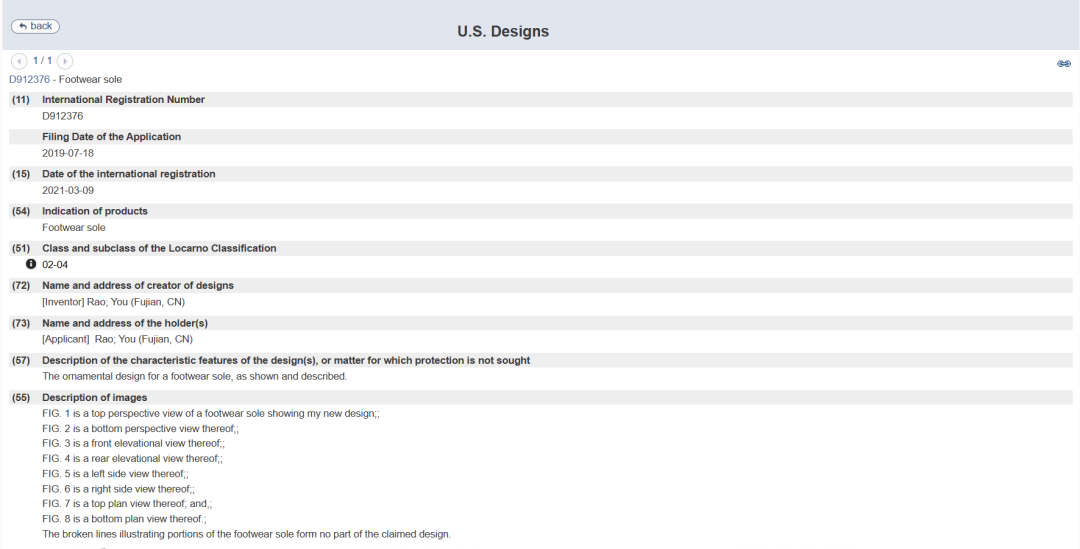
Task: Select the '1 / 1' page counter text
Action: coord(42,61)
